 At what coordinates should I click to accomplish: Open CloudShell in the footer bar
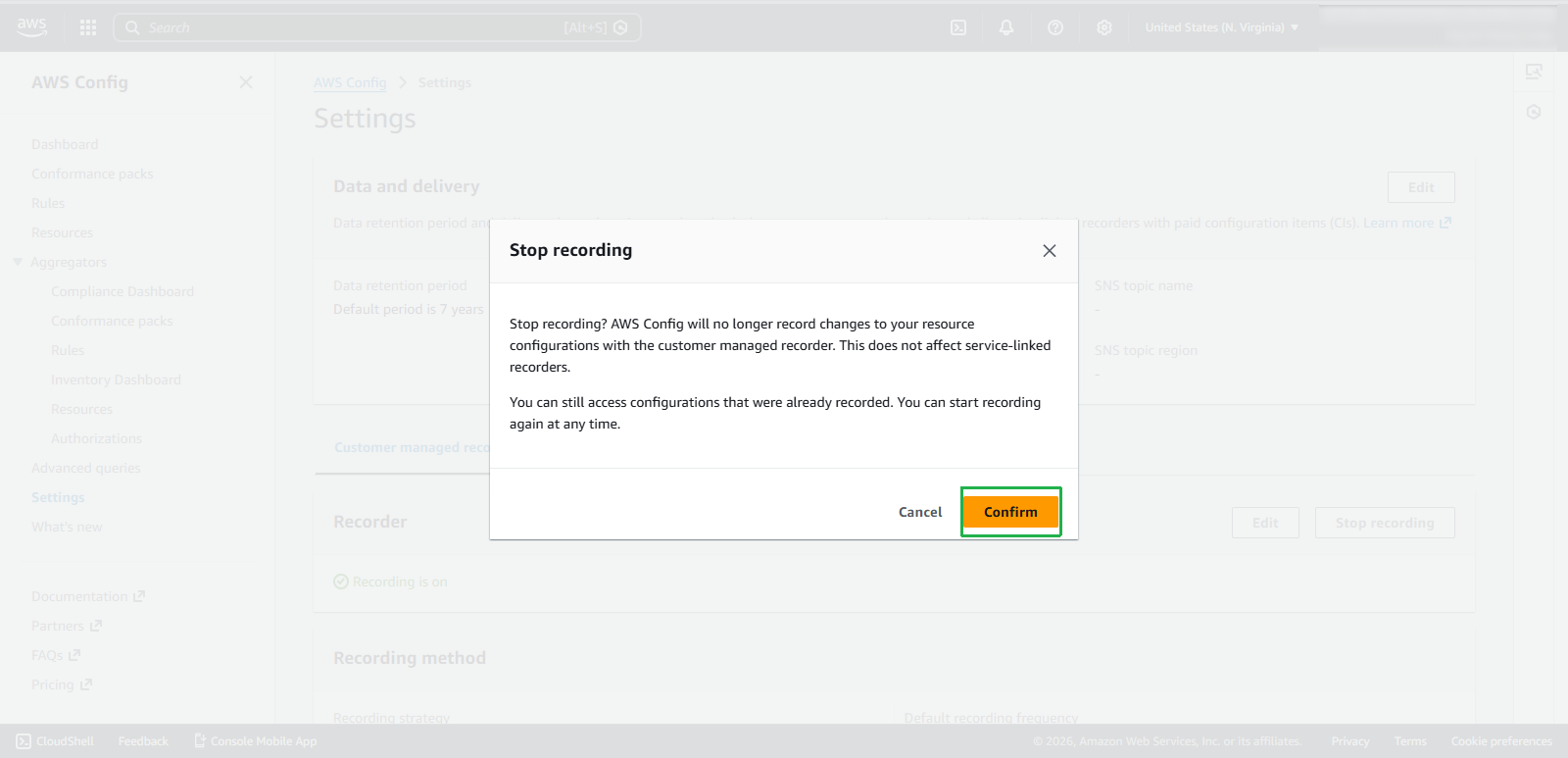click(56, 741)
